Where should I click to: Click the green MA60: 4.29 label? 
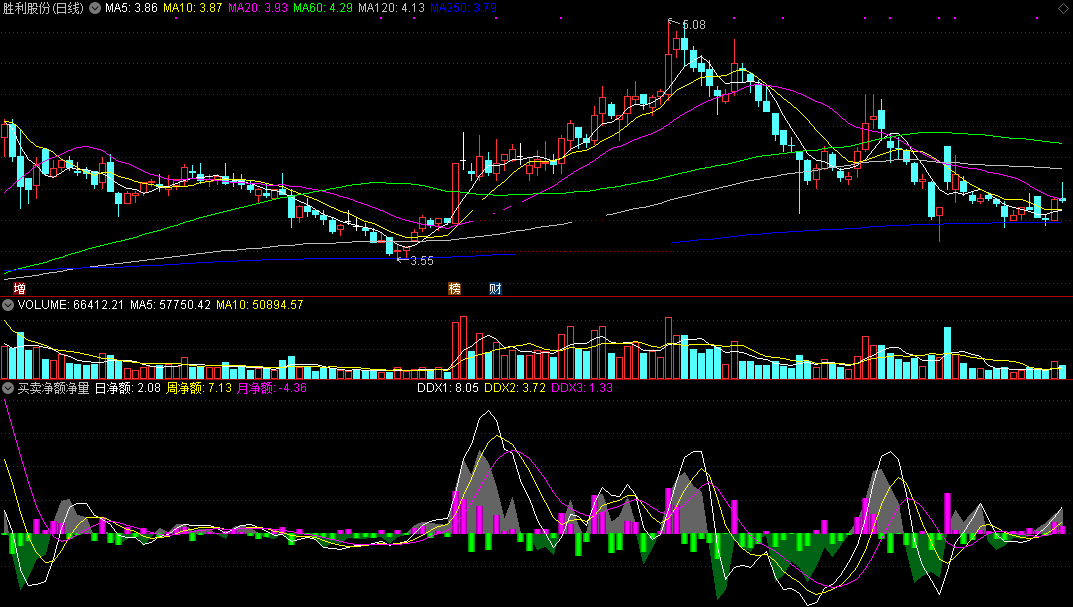(323, 8)
